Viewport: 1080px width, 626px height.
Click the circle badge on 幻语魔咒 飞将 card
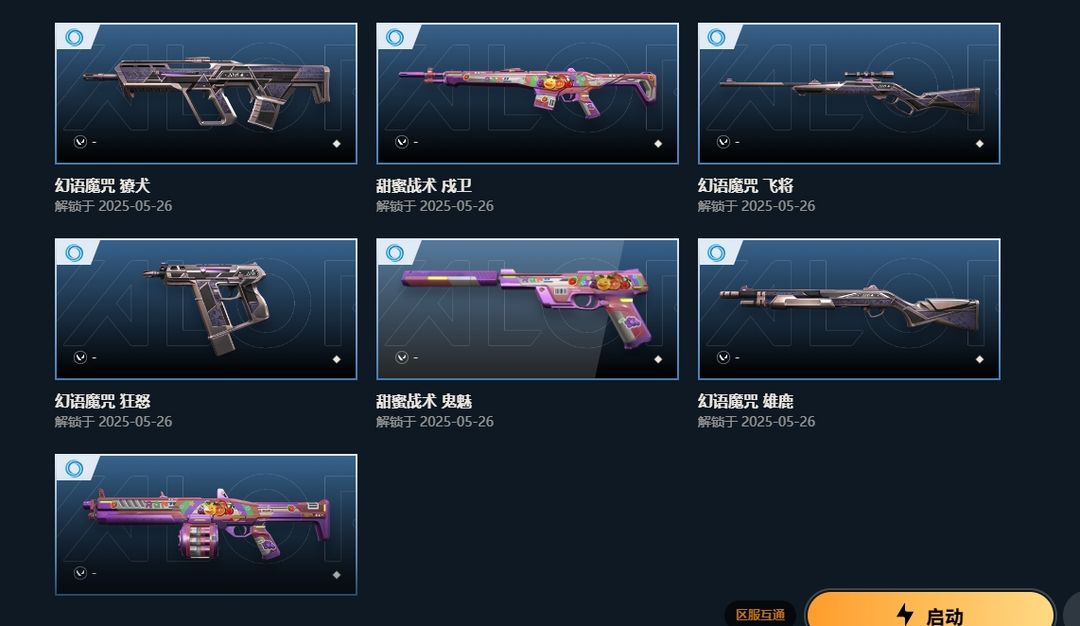(716, 37)
